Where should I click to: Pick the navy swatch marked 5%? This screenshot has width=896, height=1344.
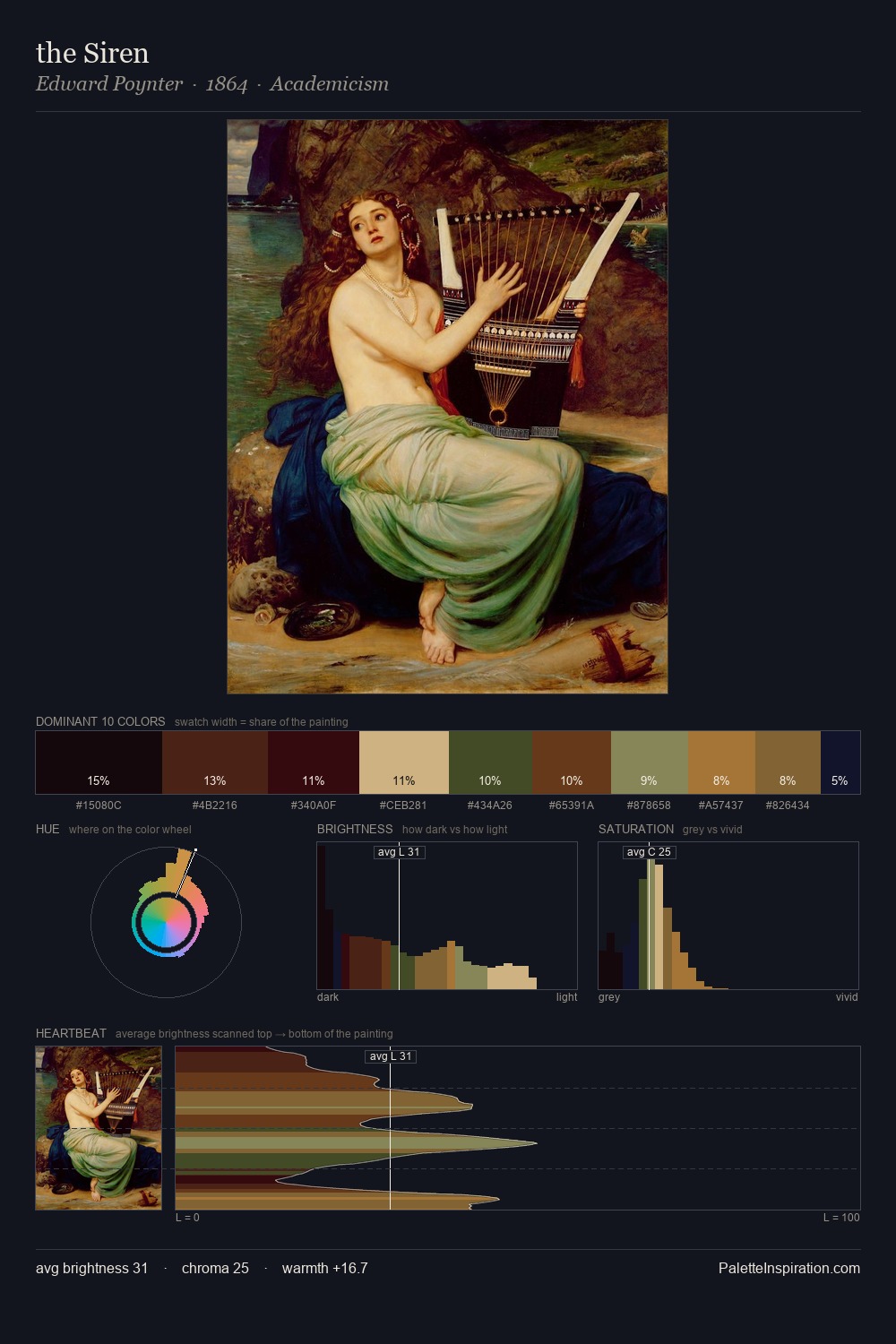click(x=840, y=762)
